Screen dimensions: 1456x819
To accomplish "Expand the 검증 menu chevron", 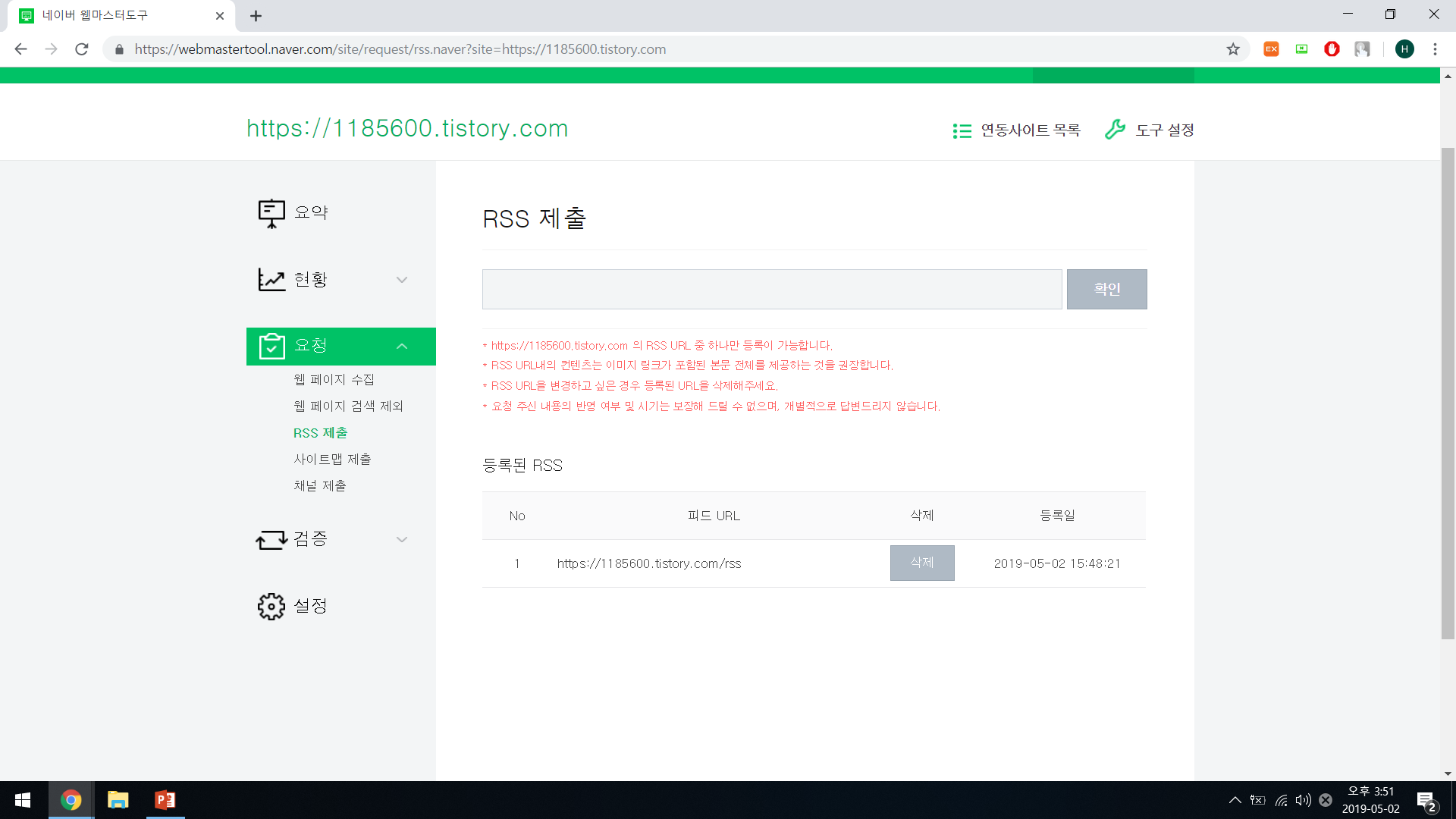I will pos(402,540).
